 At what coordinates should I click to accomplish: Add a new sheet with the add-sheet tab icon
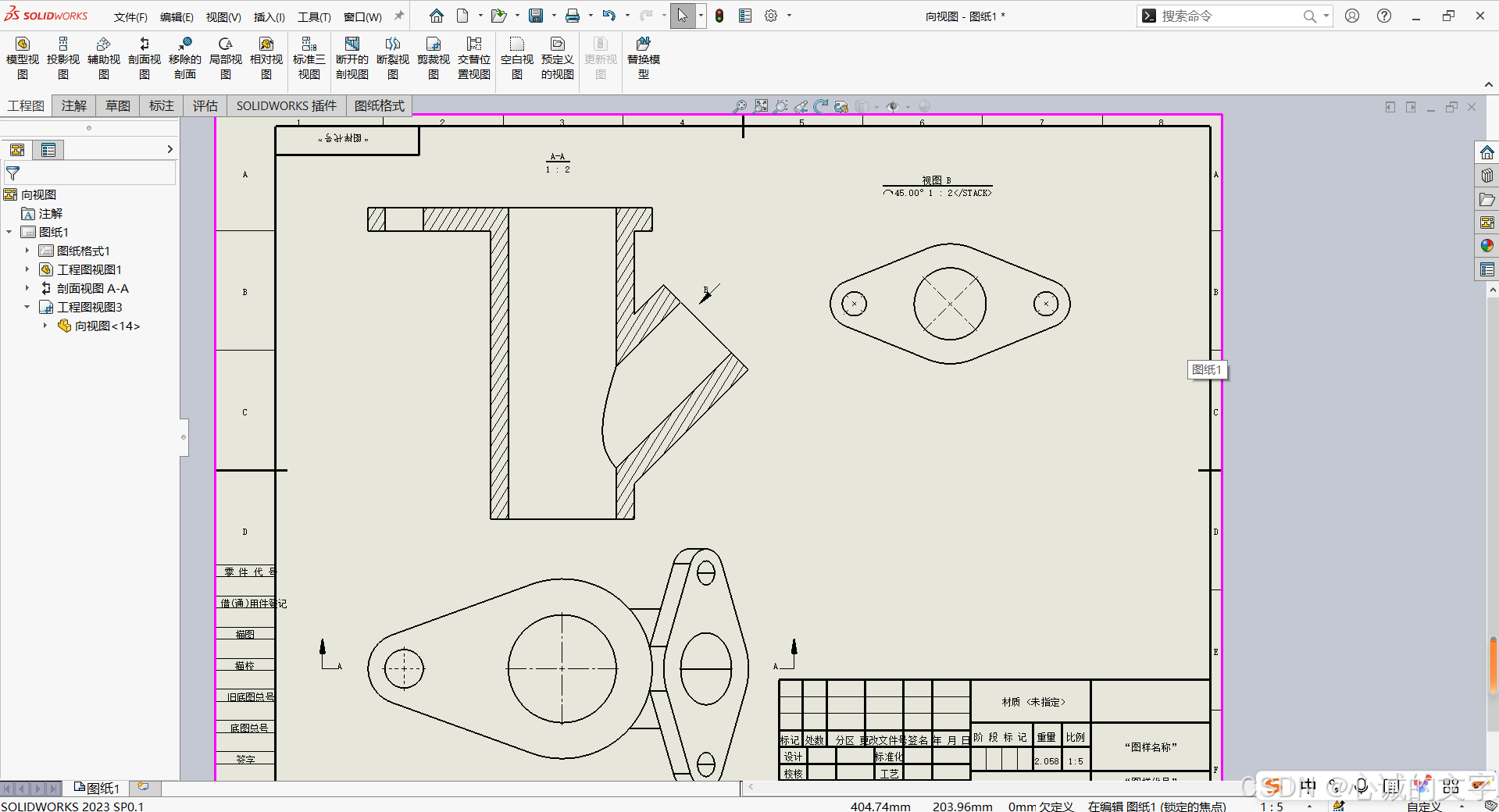point(144,788)
